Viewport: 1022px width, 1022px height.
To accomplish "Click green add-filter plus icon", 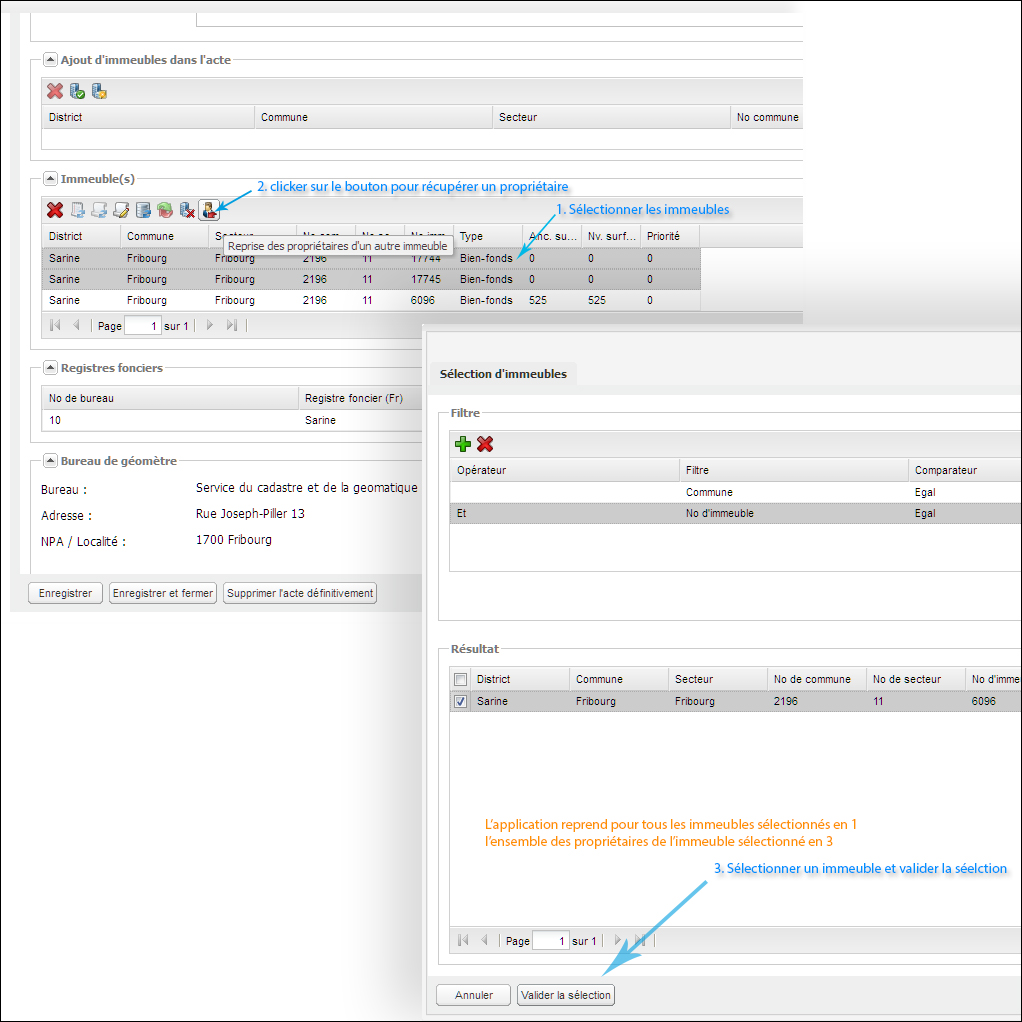I will (x=463, y=444).
